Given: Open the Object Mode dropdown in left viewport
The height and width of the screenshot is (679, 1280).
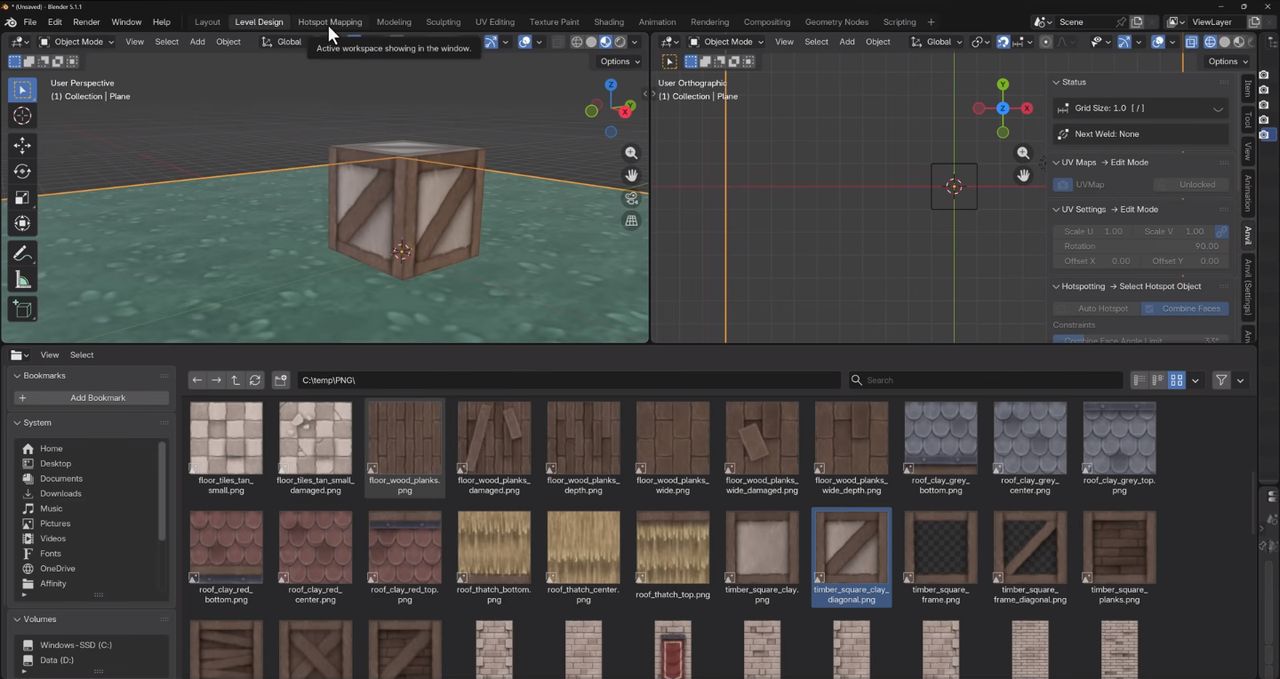Looking at the screenshot, I should (77, 41).
